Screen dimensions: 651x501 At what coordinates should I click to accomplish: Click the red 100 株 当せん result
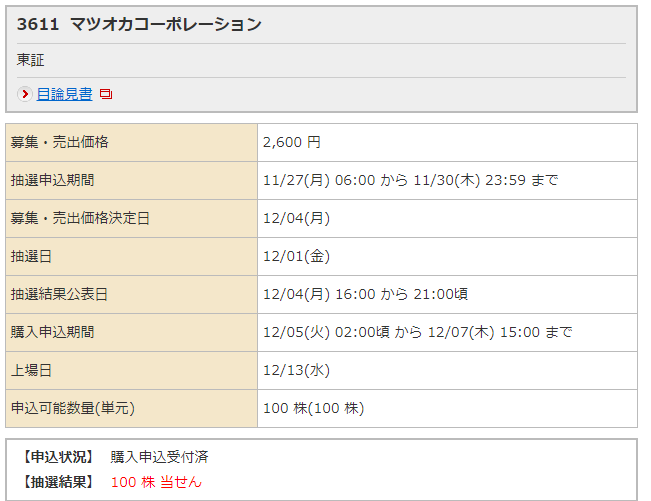pyautogui.click(x=156, y=482)
